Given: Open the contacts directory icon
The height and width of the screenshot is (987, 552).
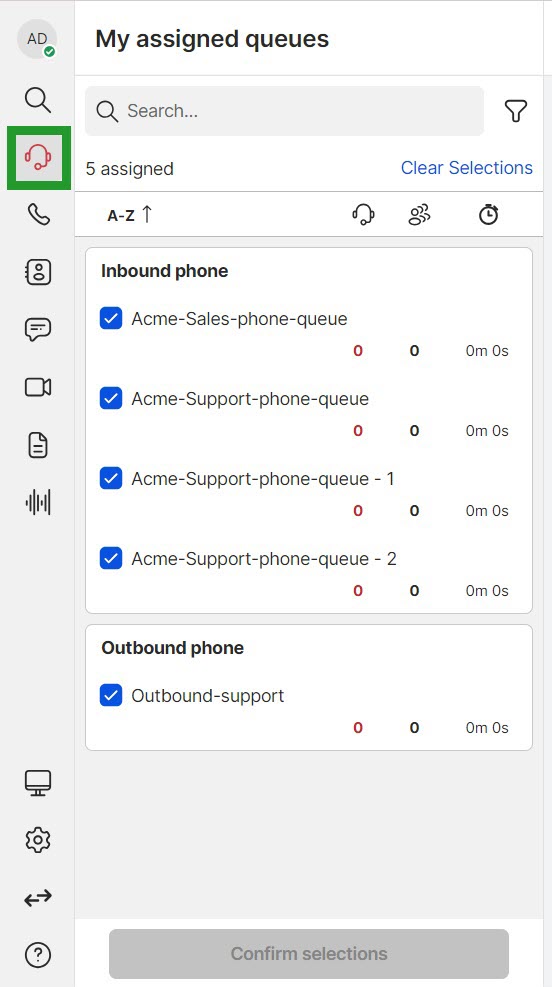Looking at the screenshot, I should tap(38, 272).
